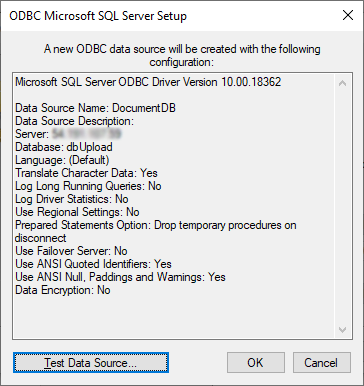The height and width of the screenshot is (386, 364).
Task: Click the blurred Server address line
Action: point(68,134)
